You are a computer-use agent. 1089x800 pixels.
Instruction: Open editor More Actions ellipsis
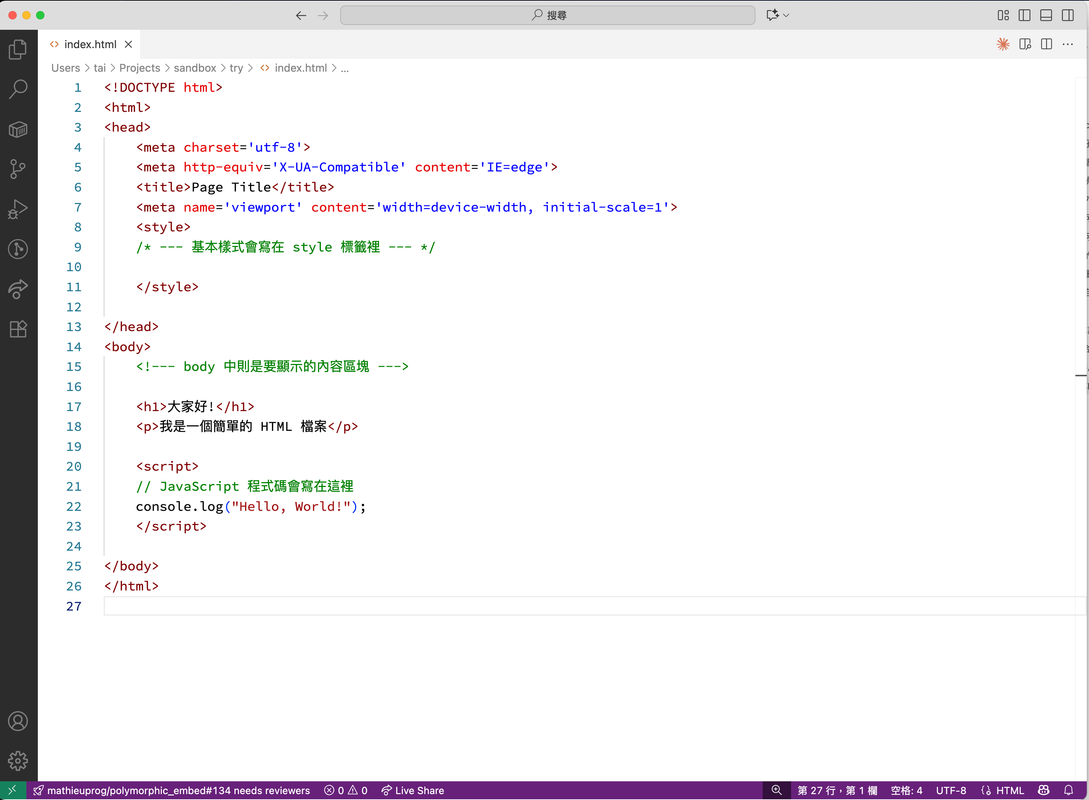click(1068, 44)
